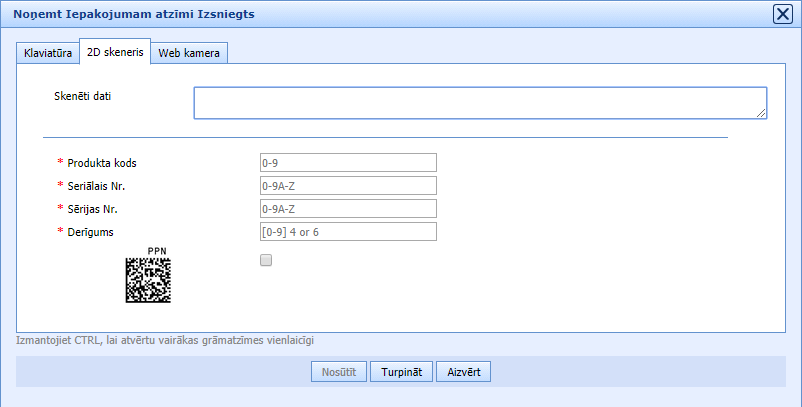Click the Seriālais Nr. label
Image resolution: width=802 pixels, height=407 pixels.
(x=103, y=186)
